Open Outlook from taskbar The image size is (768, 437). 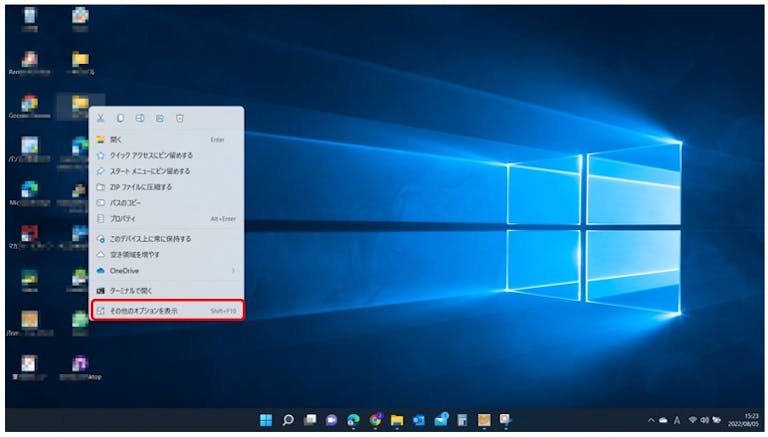(x=419, y=420)
